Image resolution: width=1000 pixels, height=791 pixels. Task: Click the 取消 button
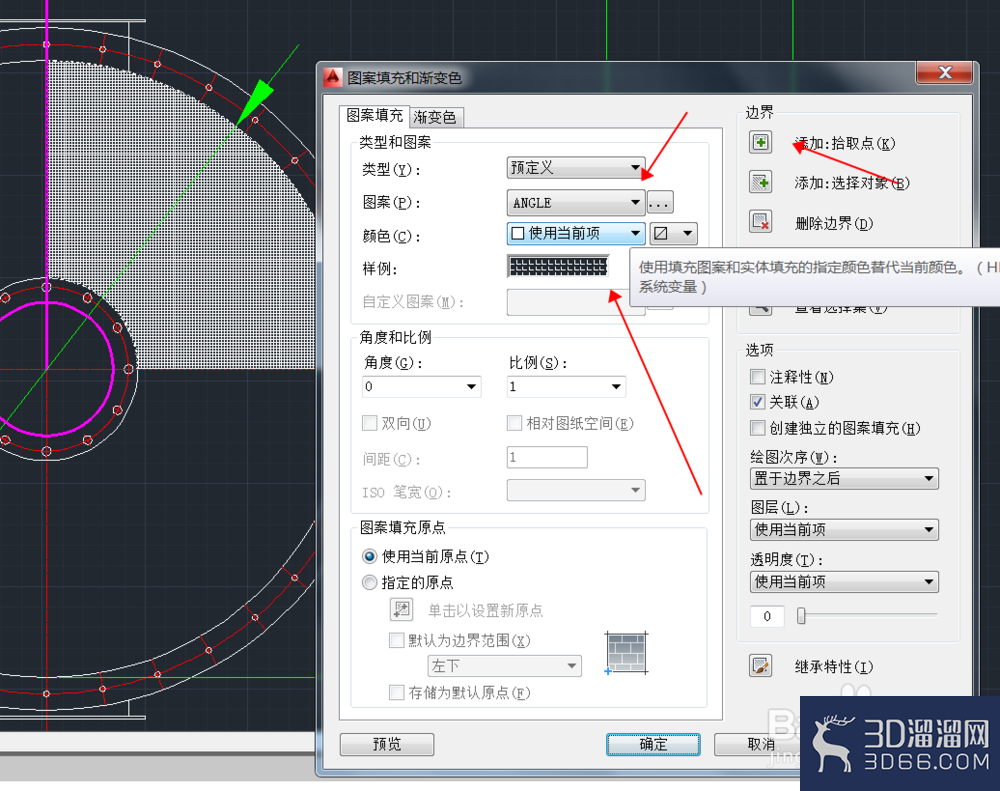point(760,744)
